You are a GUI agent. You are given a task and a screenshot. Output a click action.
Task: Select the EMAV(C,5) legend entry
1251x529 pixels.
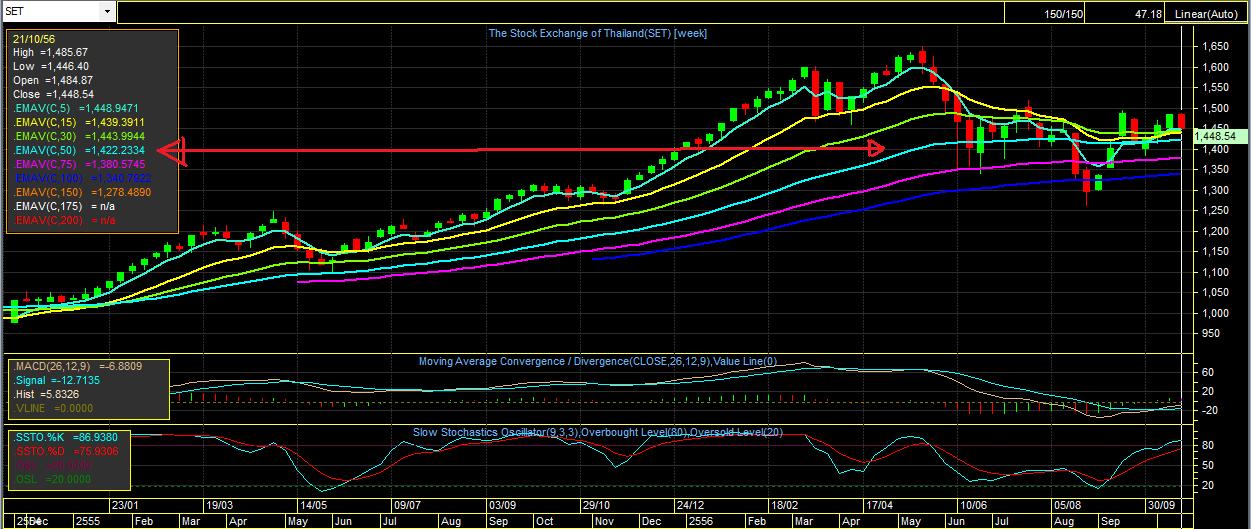(x=76, y=107)
